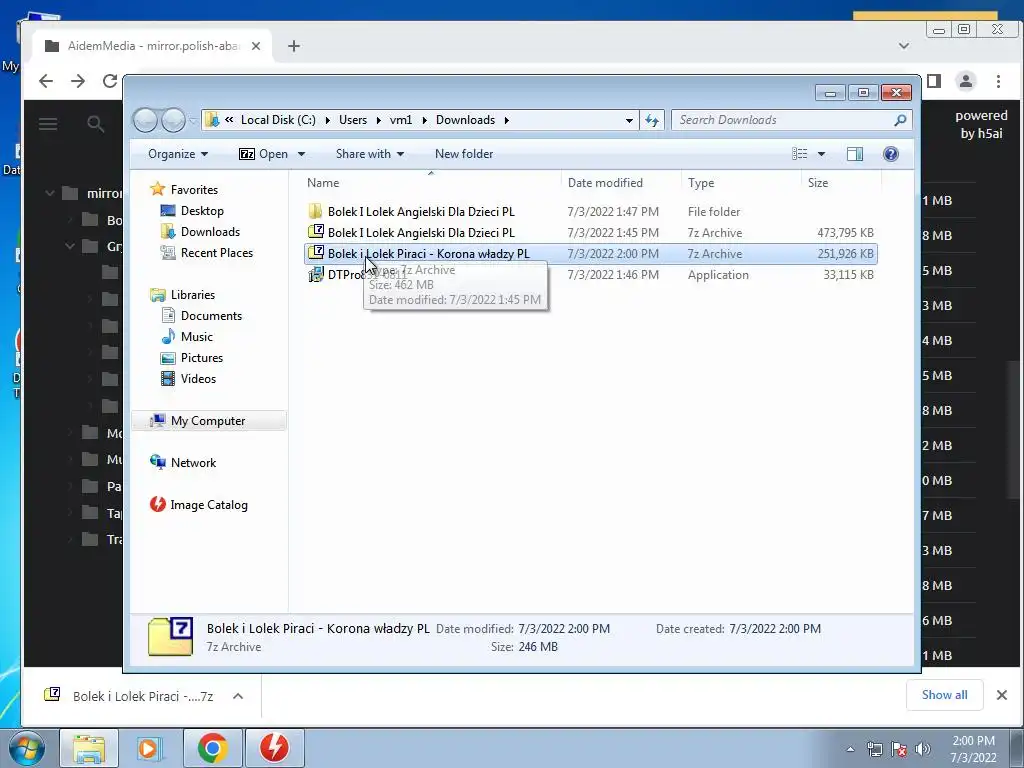1024x768 pixels.
Task: Select vm1 in the address path
Action: point(401,120)
